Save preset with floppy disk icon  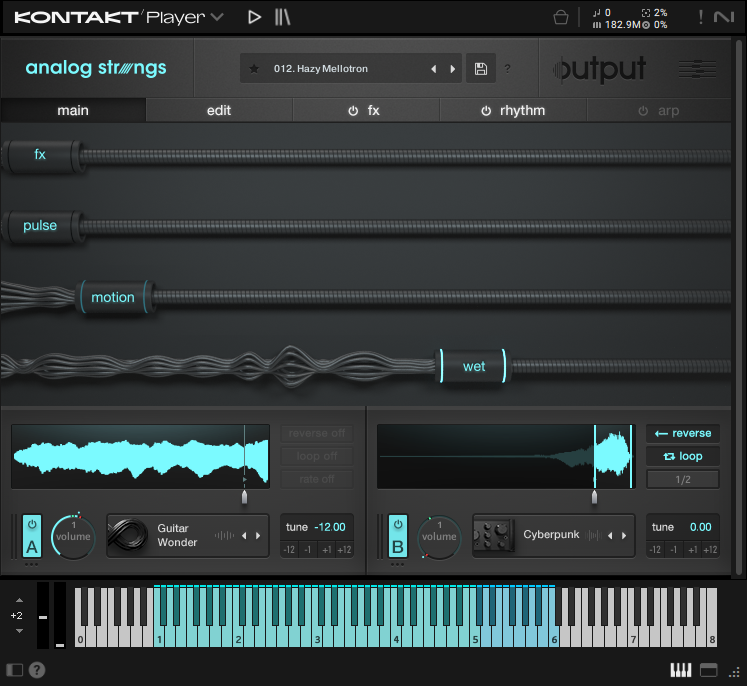pos(481,69)
